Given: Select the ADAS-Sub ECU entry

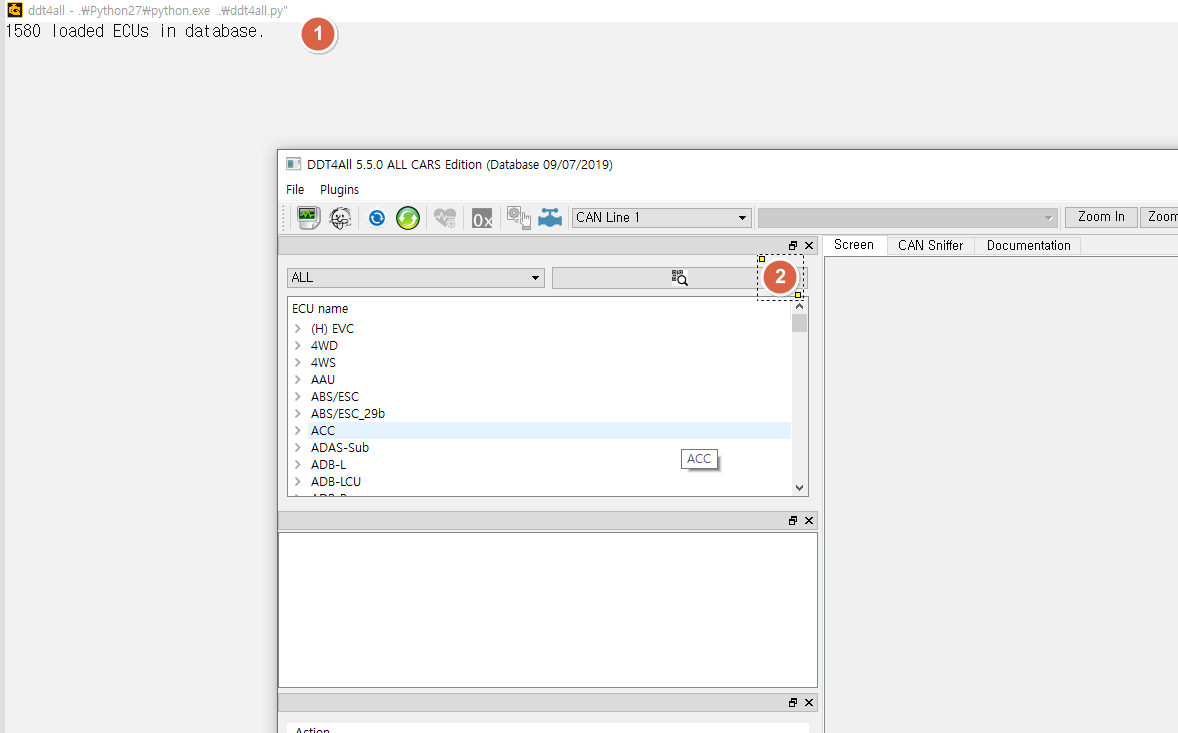Looking at the screenshot, I should (x=340, y=448).
